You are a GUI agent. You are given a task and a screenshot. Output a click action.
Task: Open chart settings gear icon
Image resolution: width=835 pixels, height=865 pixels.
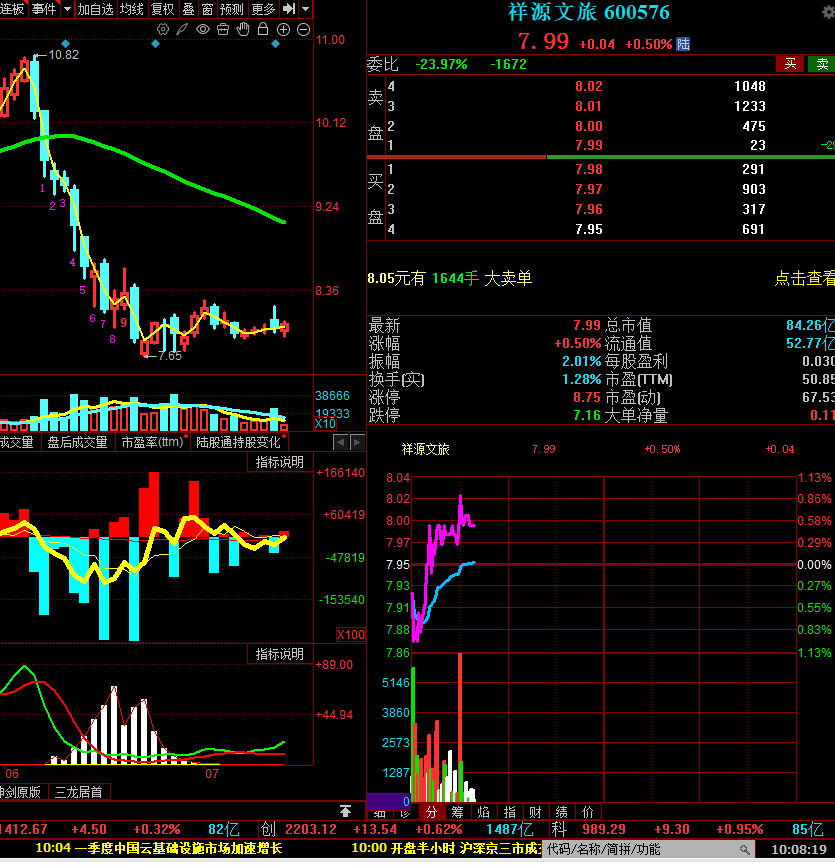163,29
